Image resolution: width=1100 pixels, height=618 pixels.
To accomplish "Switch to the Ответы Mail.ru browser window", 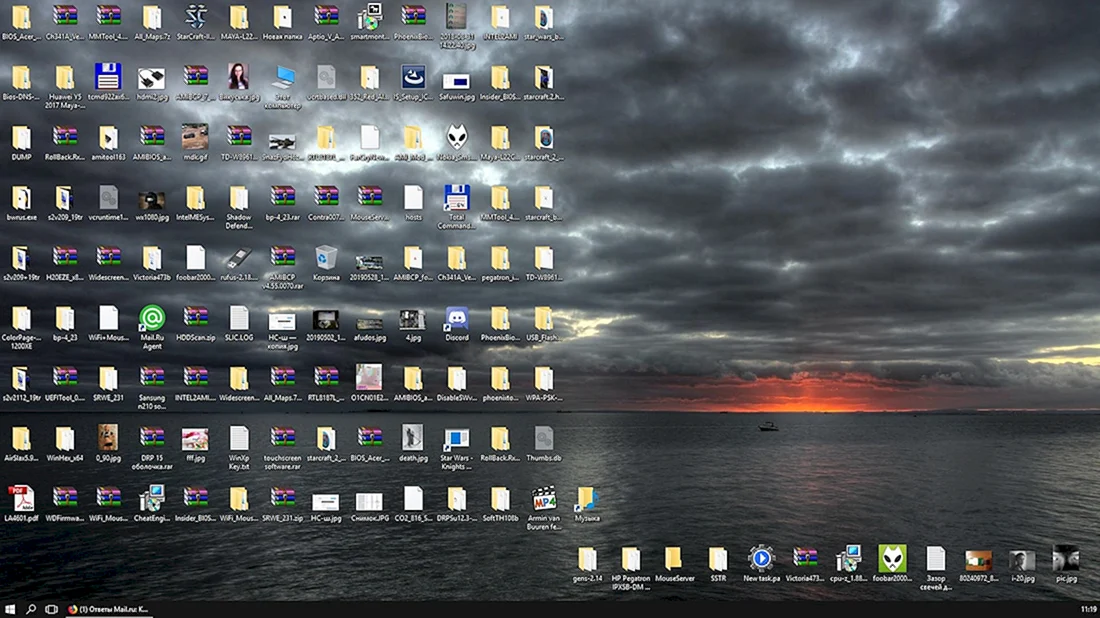I will click(108, 610).
